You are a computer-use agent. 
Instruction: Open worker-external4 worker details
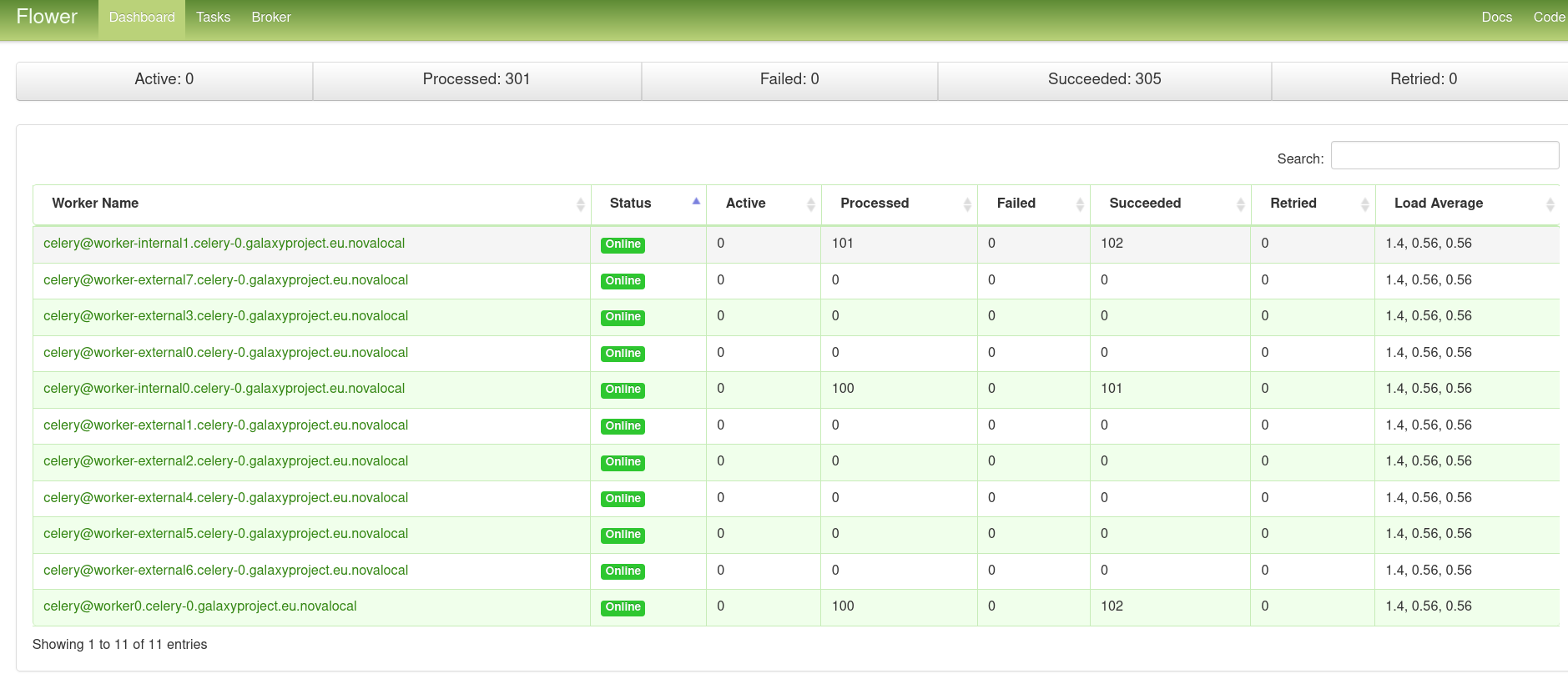point(225,498)
